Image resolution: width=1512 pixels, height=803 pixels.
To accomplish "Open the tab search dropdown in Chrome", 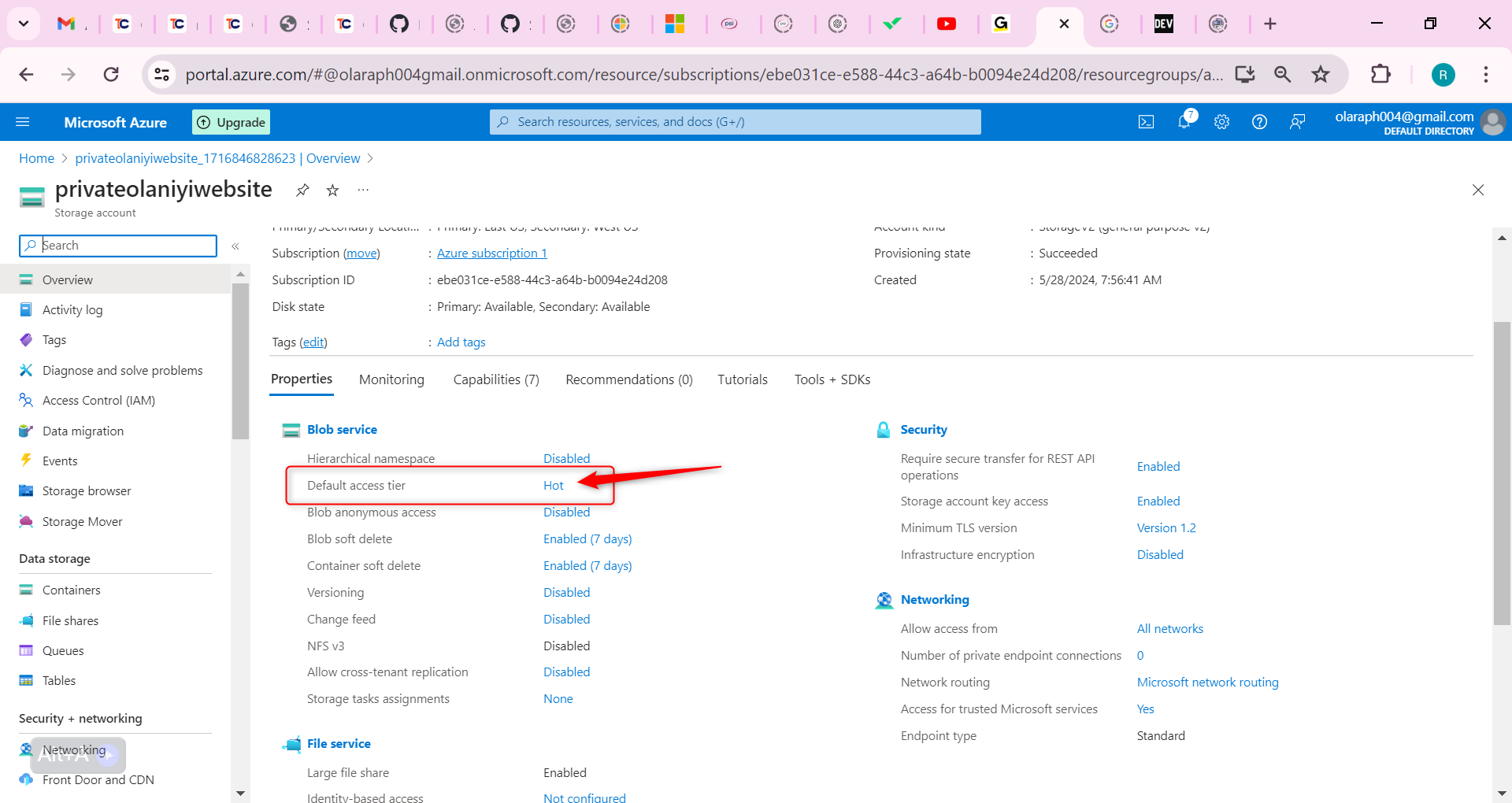I will click(x=24, y=24).
